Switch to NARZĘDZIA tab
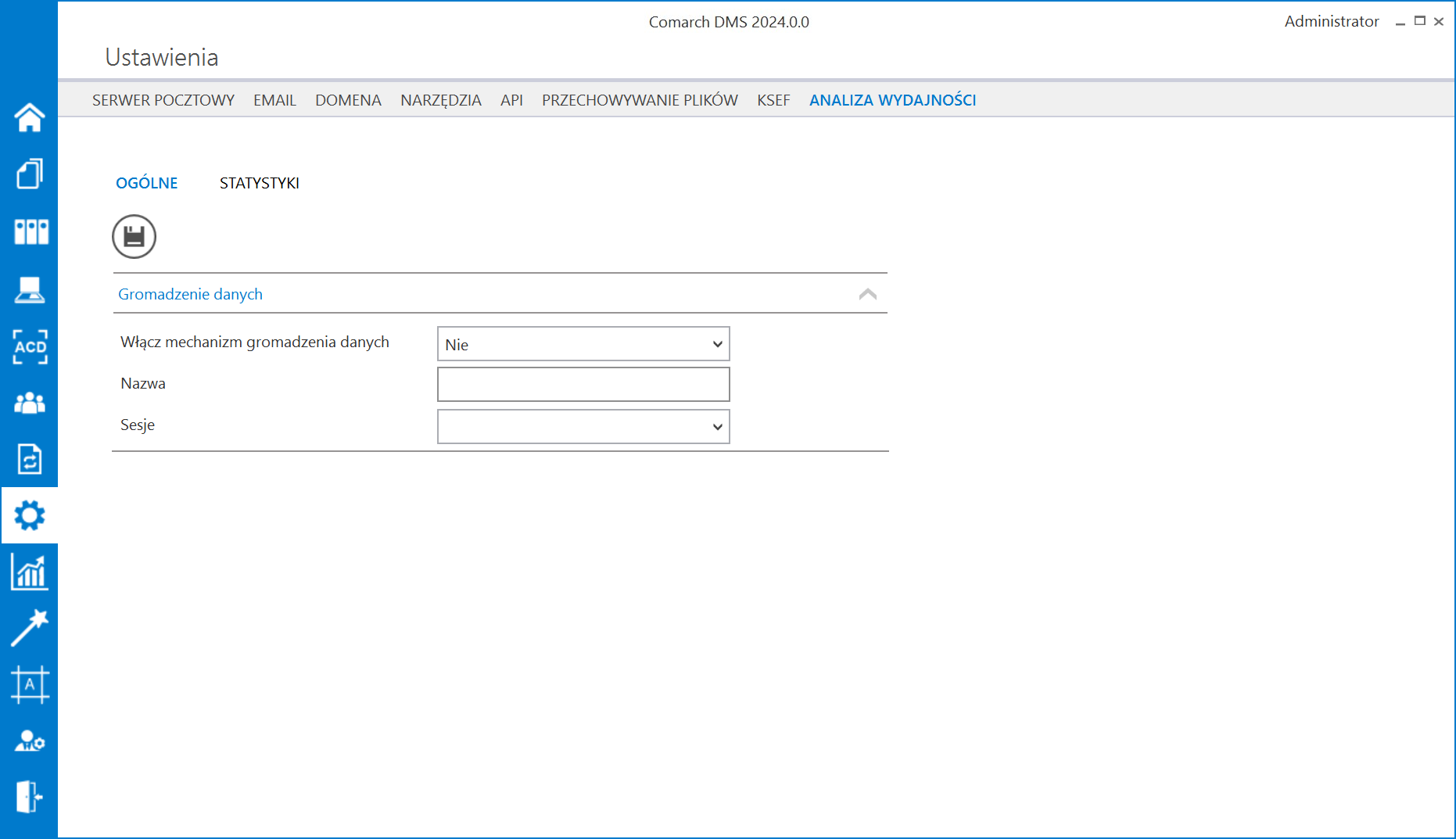The height and width of the screenshot is (839, 1456). click(x=441, y=100)
